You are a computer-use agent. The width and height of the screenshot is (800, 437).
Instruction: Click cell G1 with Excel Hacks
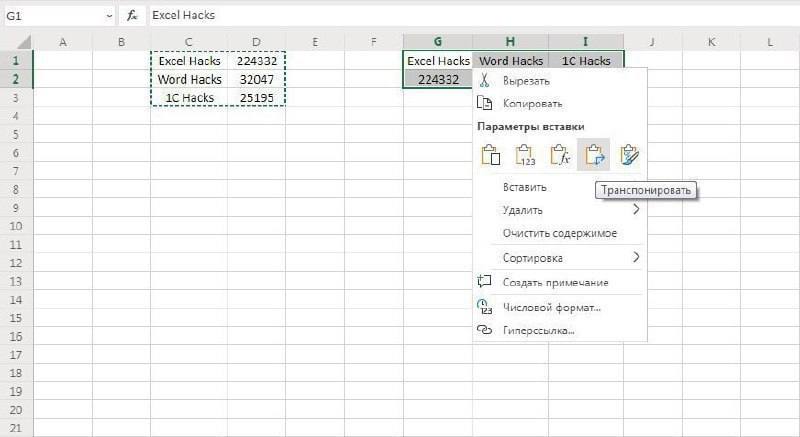click(x=438, y=61)
